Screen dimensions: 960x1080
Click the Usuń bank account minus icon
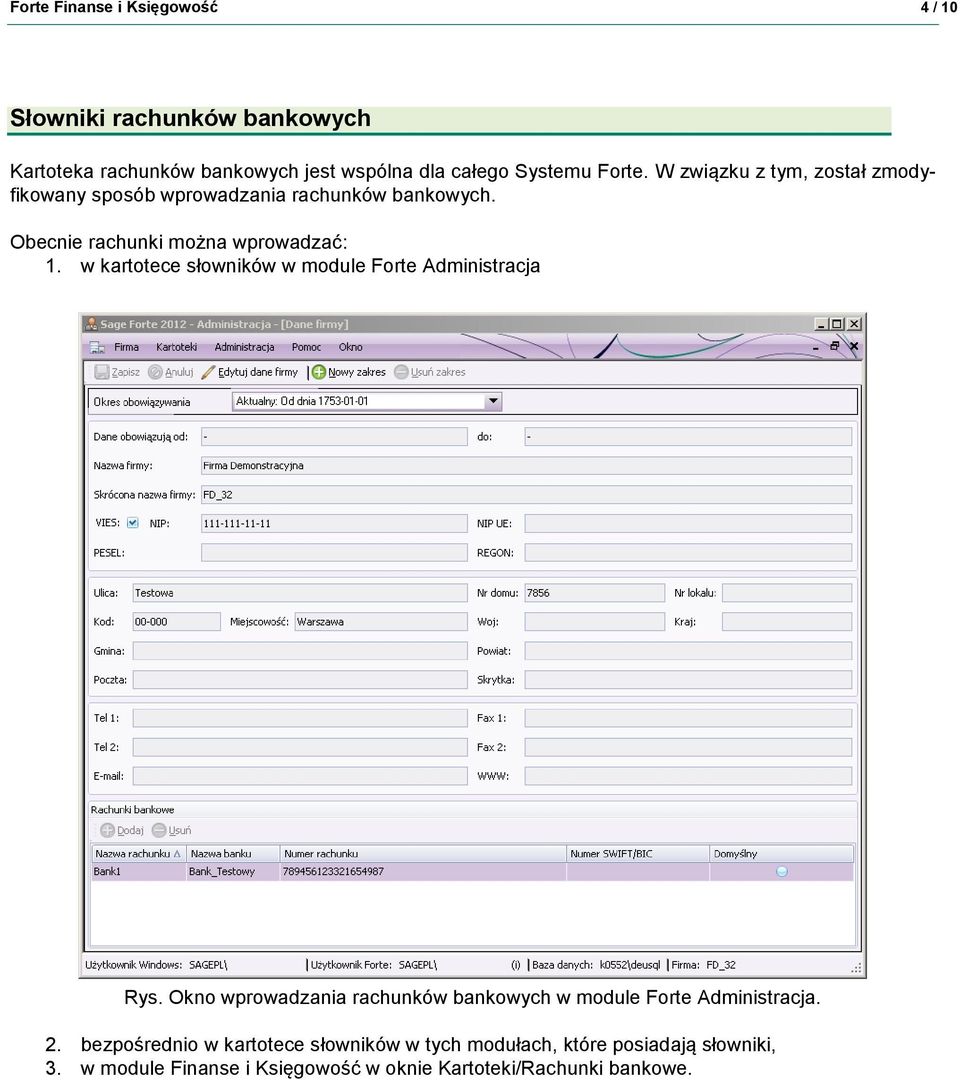pyautogui.click(x=159, y=830)
